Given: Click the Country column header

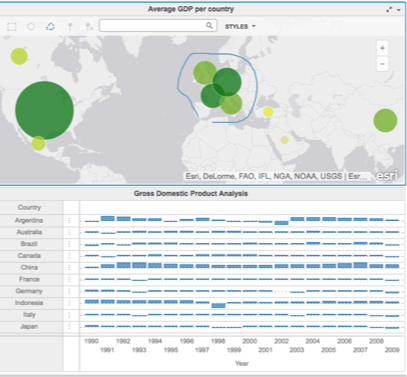Looking at the screenshot, I should click(x=29, y=207).
